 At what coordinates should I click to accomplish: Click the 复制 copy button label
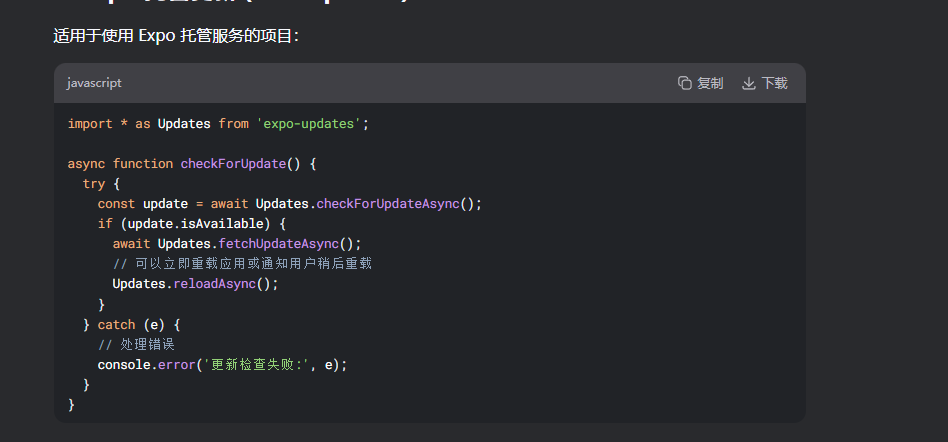(710, 83)
